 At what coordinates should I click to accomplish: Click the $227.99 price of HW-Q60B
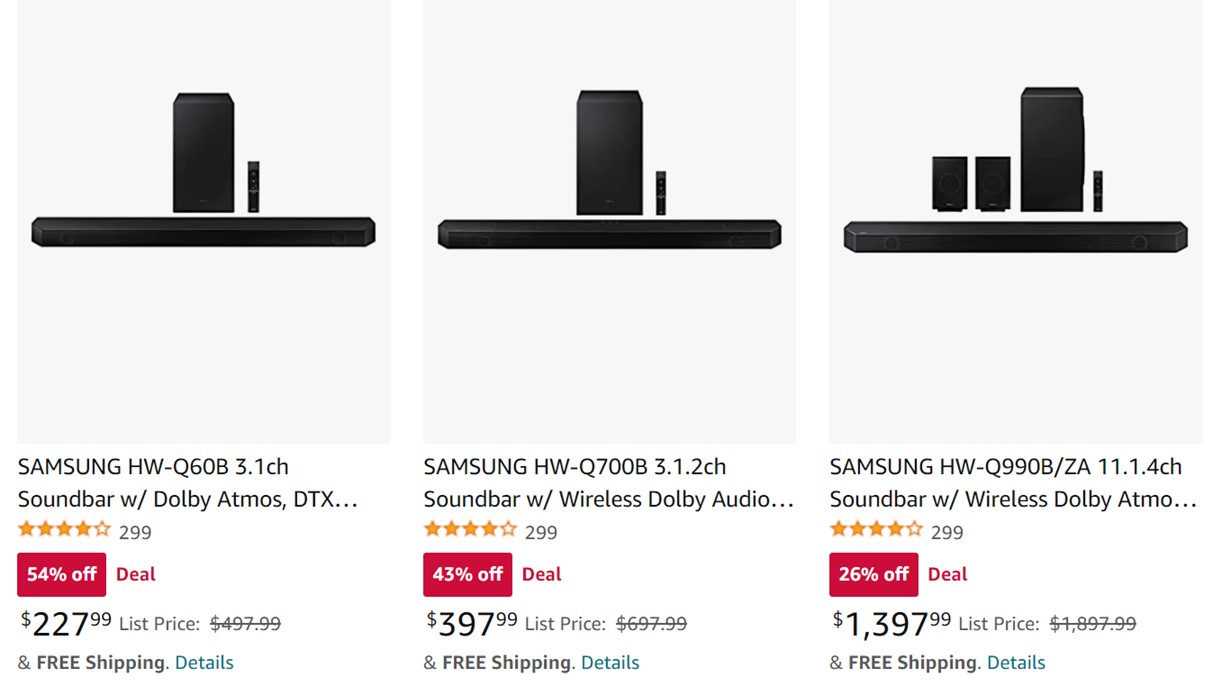pyautogui.click(x=67, y=624)
